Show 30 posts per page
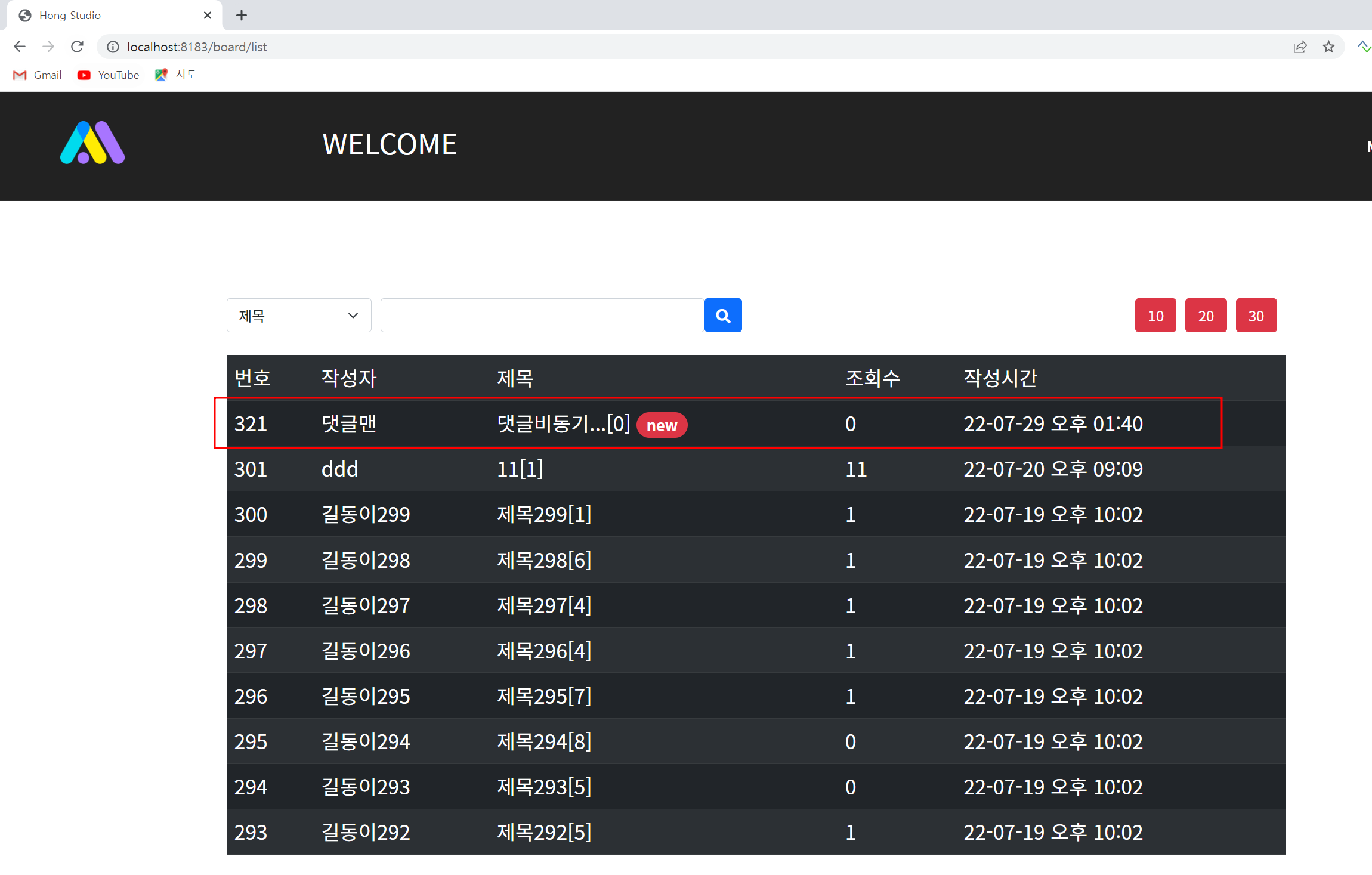Viewport: 1372px width, 875px height. 1256,316
